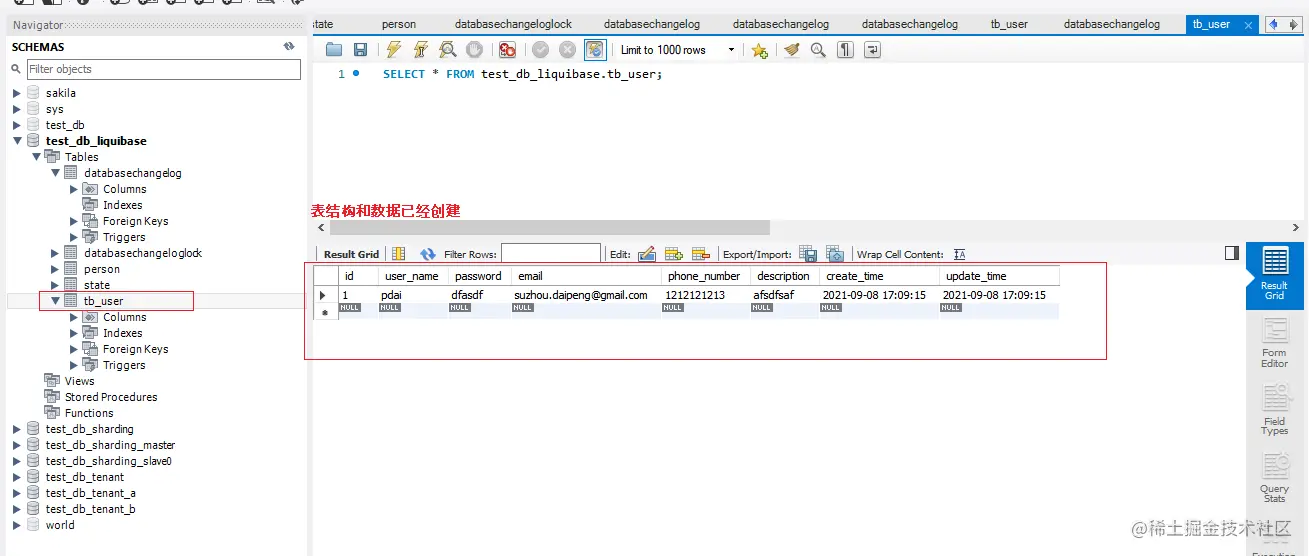Image resolution: width=1309 pixels, height=556 pixels.
Task: Click the editor horizontal scrollbar thumb
Action: (x=548, y=227)
